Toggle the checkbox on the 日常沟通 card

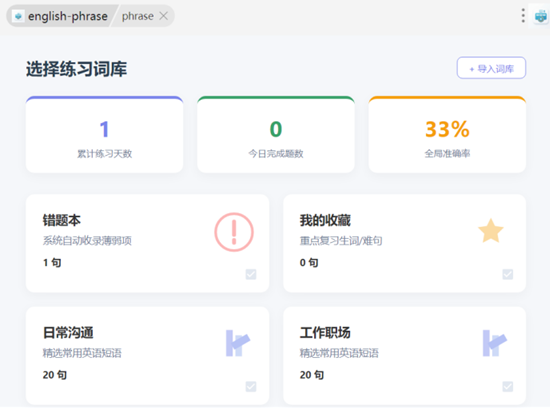click(x=251, y=387)
